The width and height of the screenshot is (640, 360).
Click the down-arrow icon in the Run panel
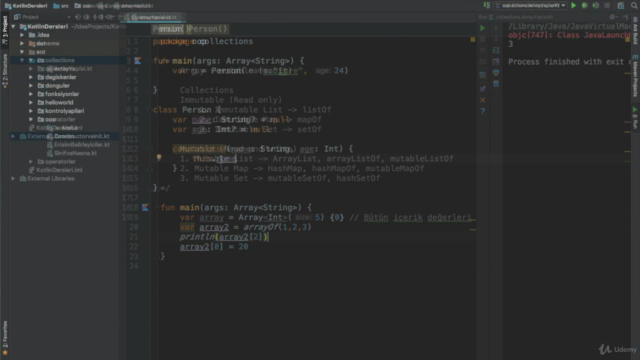(x=496, y=39)
